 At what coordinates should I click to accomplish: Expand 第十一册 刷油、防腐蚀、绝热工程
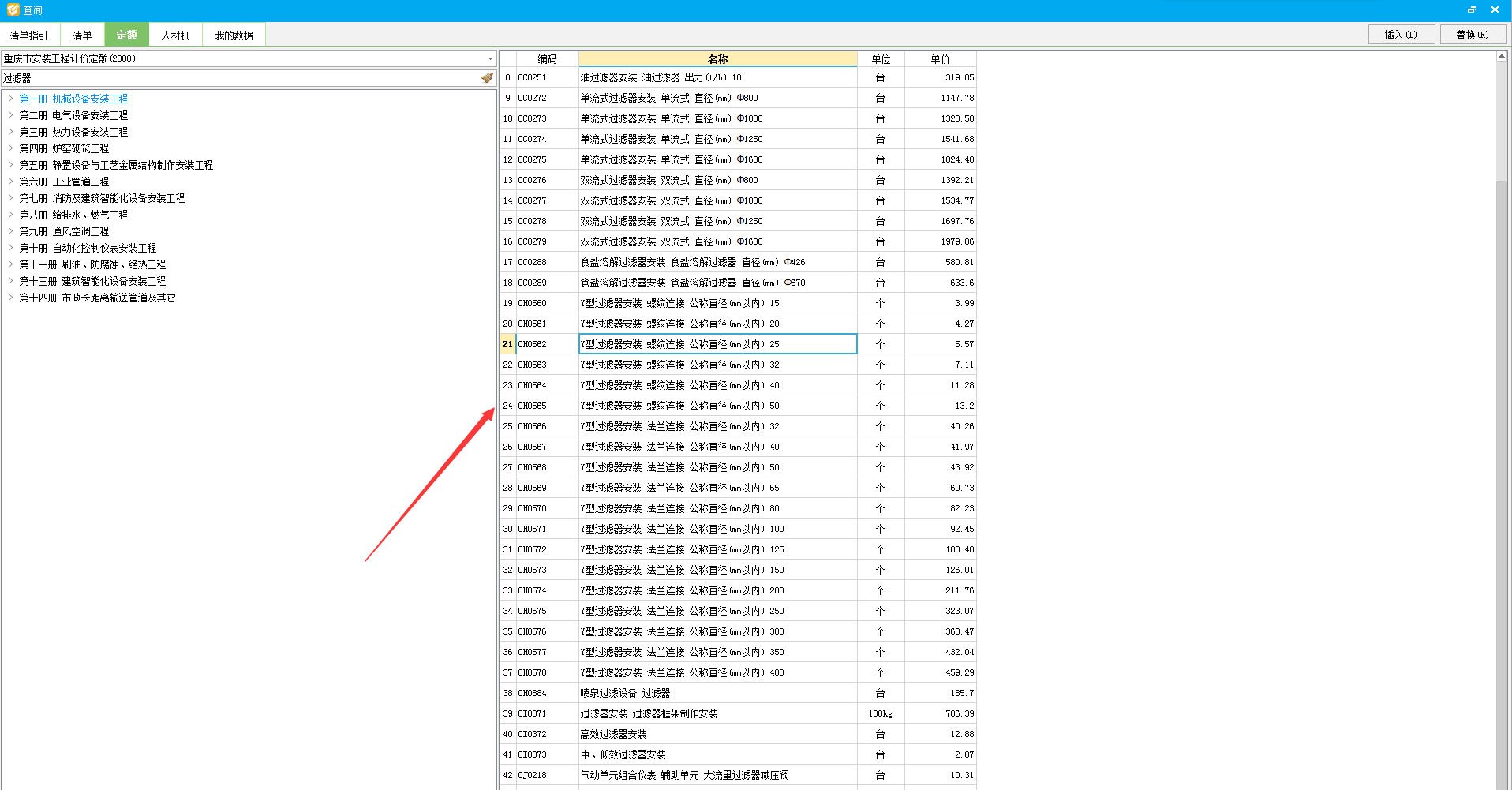pos(10,264)
